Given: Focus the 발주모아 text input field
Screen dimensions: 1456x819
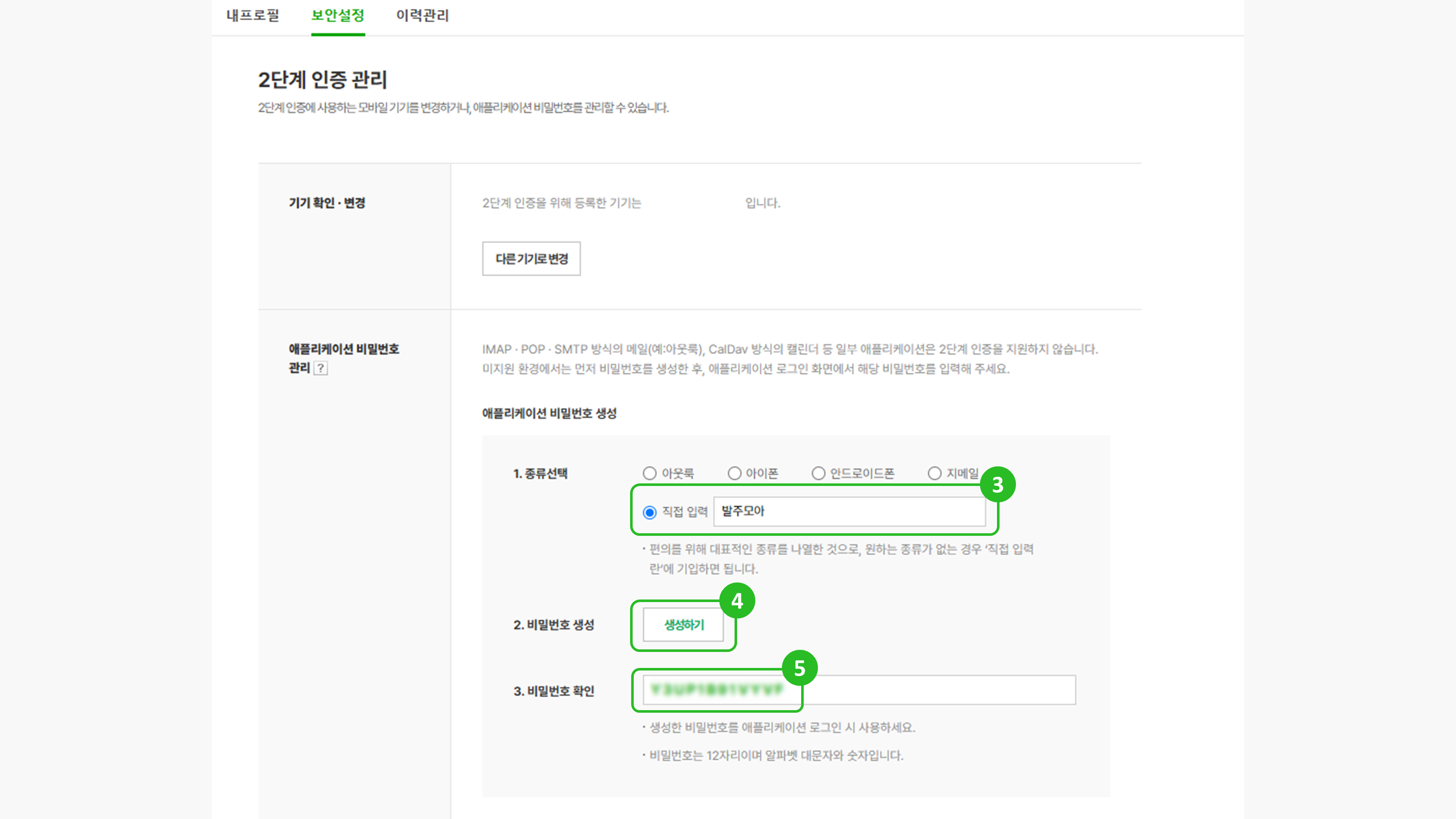Looking at the screenshot, I should (849, 511).
